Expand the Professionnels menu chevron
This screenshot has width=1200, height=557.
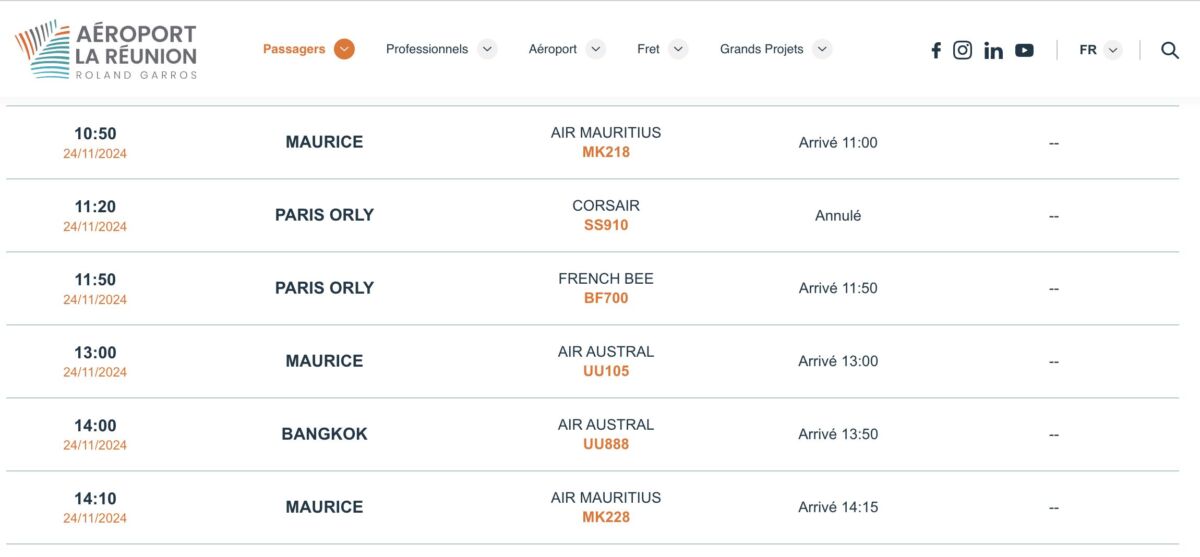(x=487, y=49)
